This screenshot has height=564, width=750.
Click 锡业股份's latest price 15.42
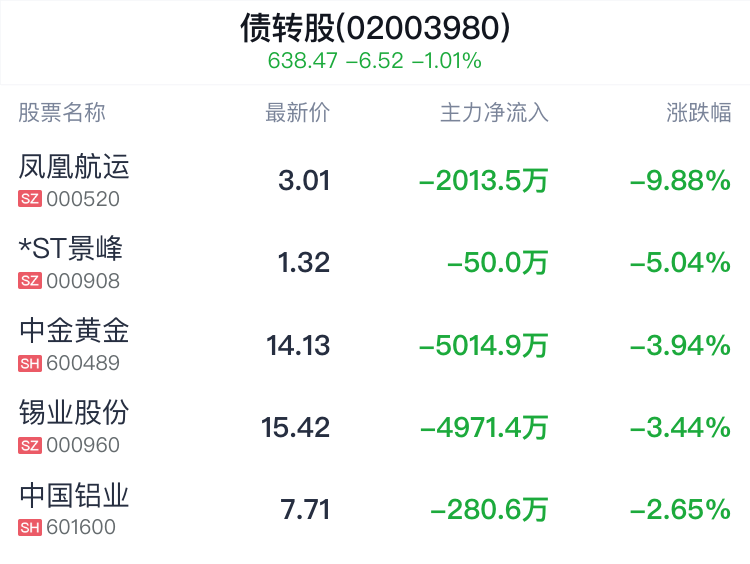pos(296,428)
